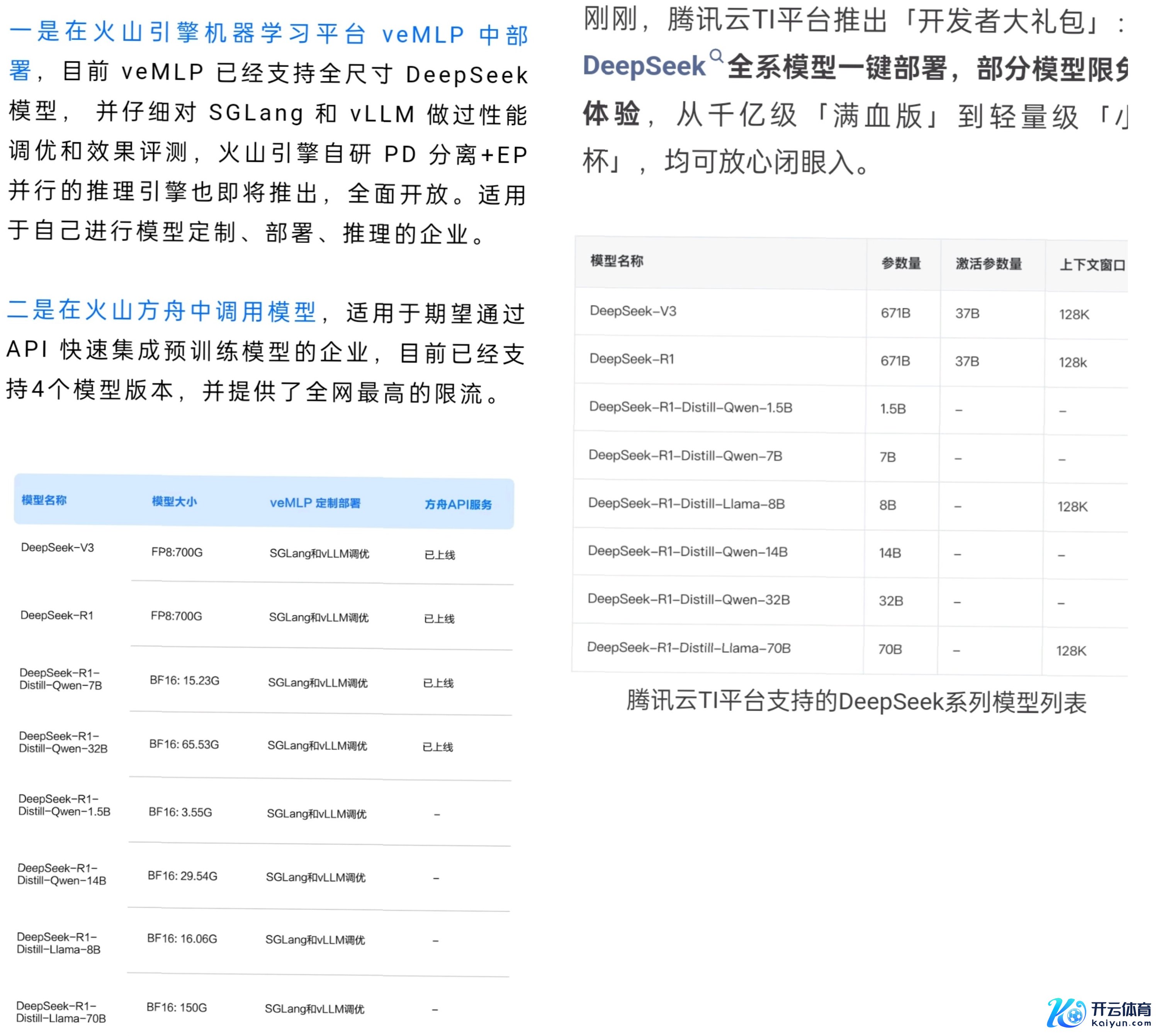The height and width of the screenshot is (1036, 1157).
Task: Select the DeepSeek-V3 row in the Tencent table
Action: [x=633, y=311]
